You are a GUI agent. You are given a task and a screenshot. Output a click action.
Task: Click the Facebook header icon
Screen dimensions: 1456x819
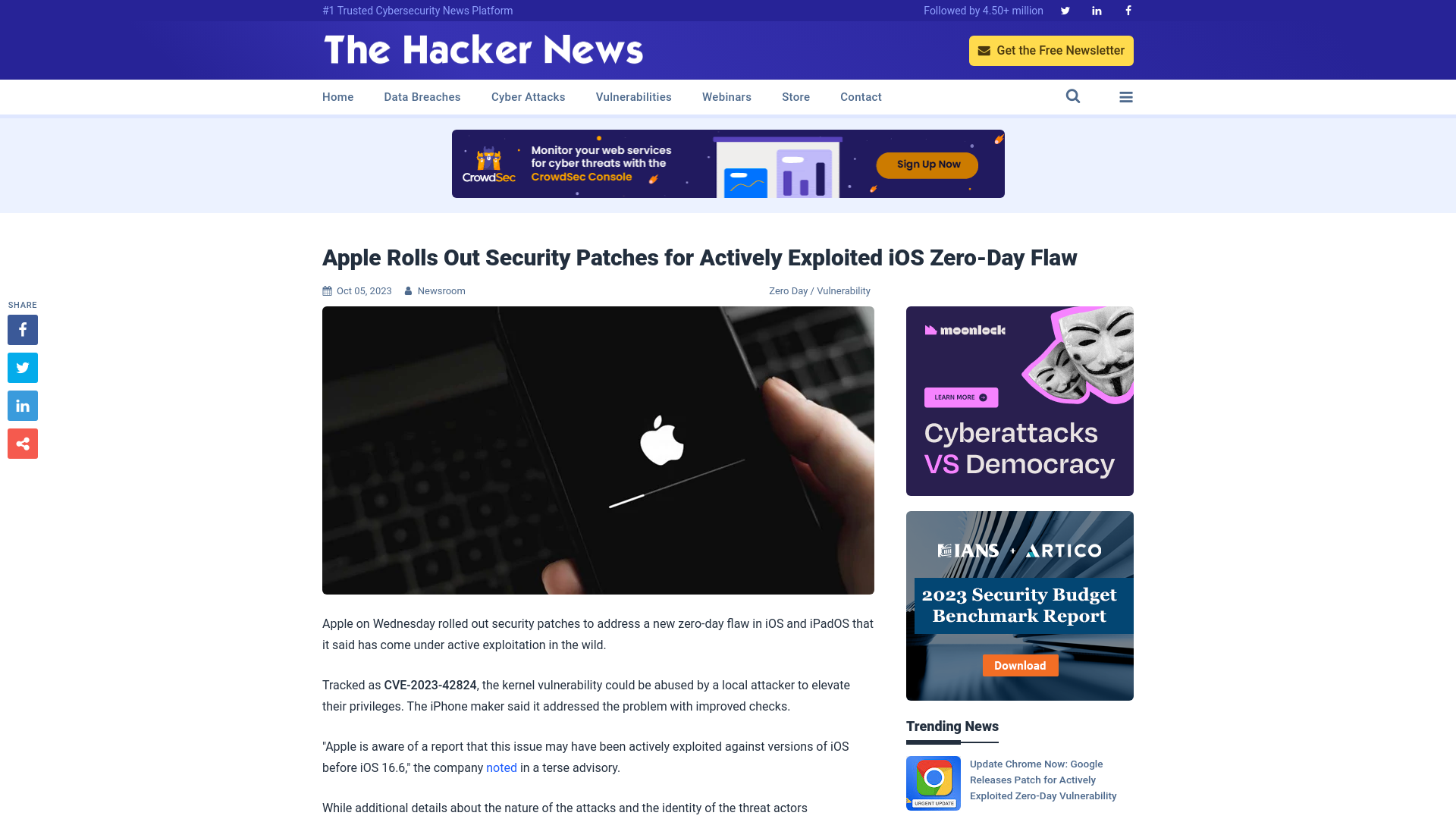pyautogui.click(x=1128, y=10)
